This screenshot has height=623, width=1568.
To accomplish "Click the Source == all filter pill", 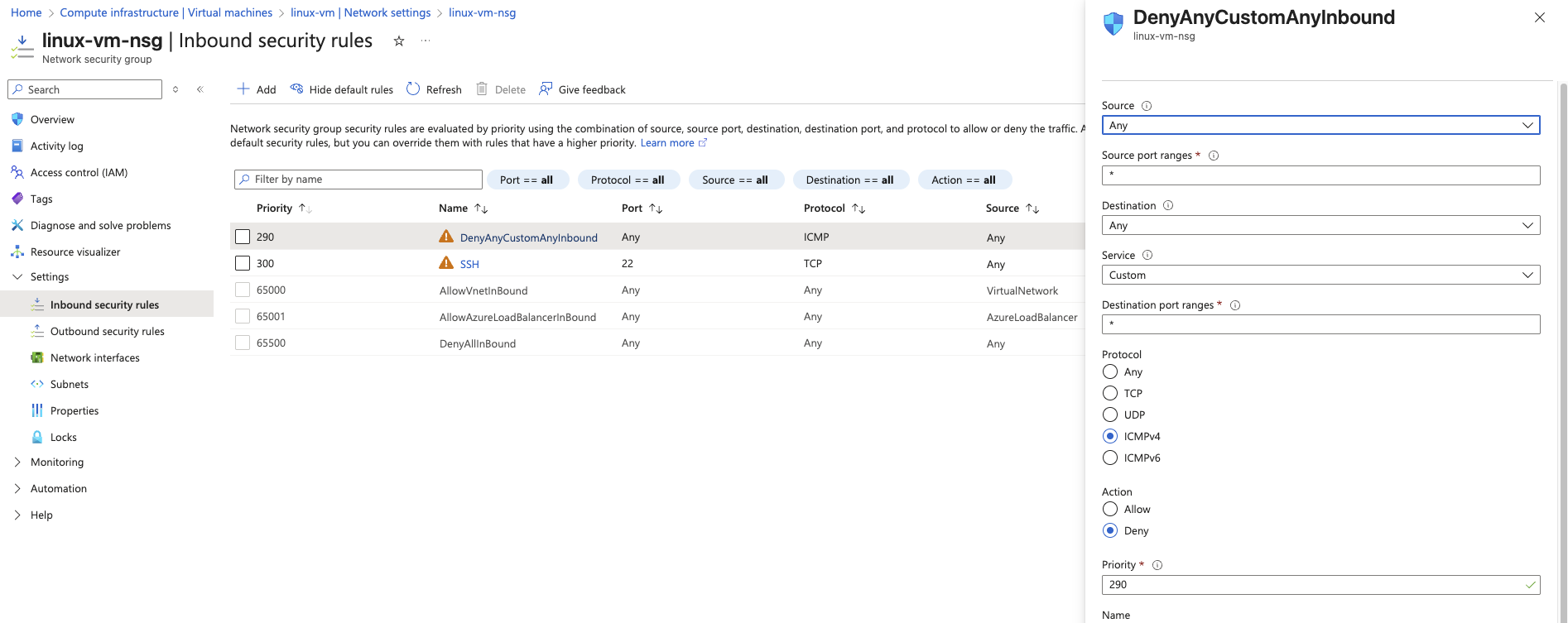I will click(736, 180).
